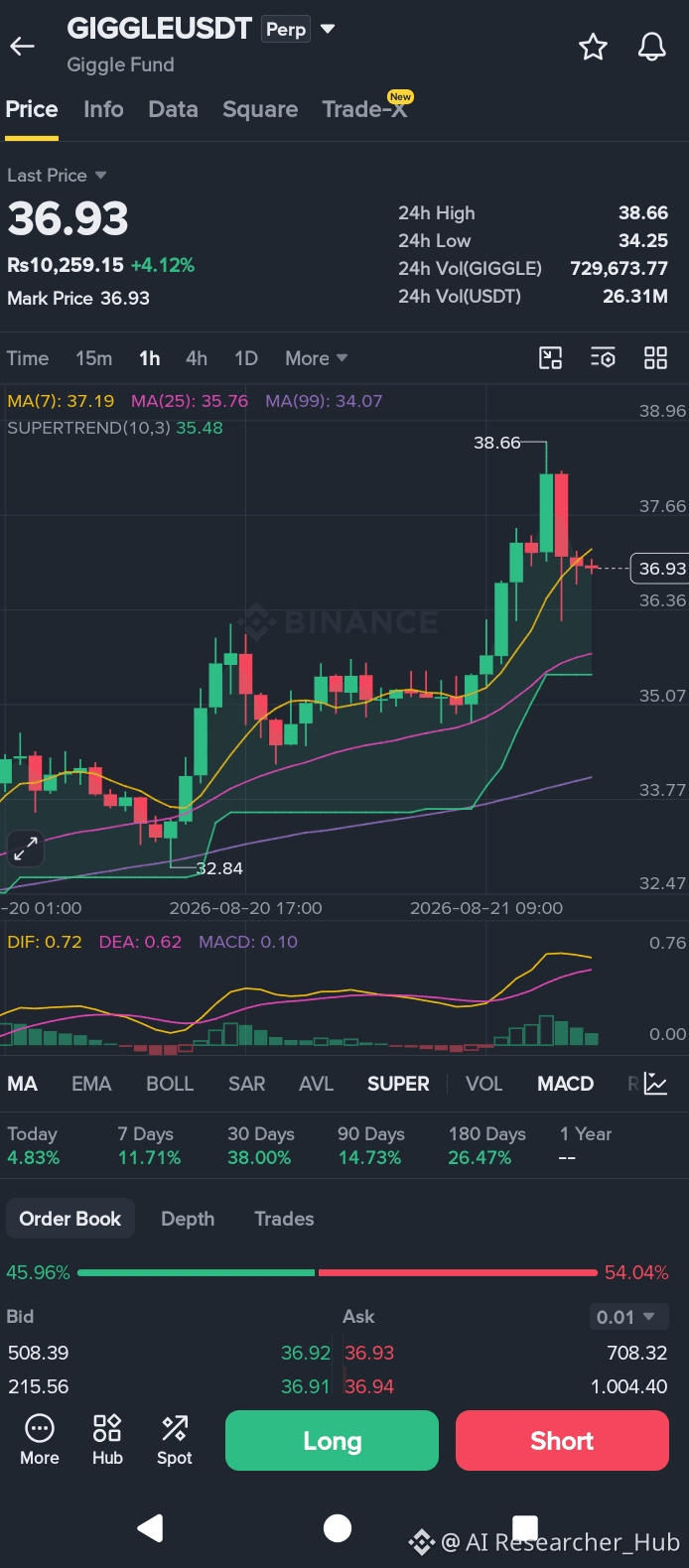Open the Depth tab

click(x=188, y=1219)
